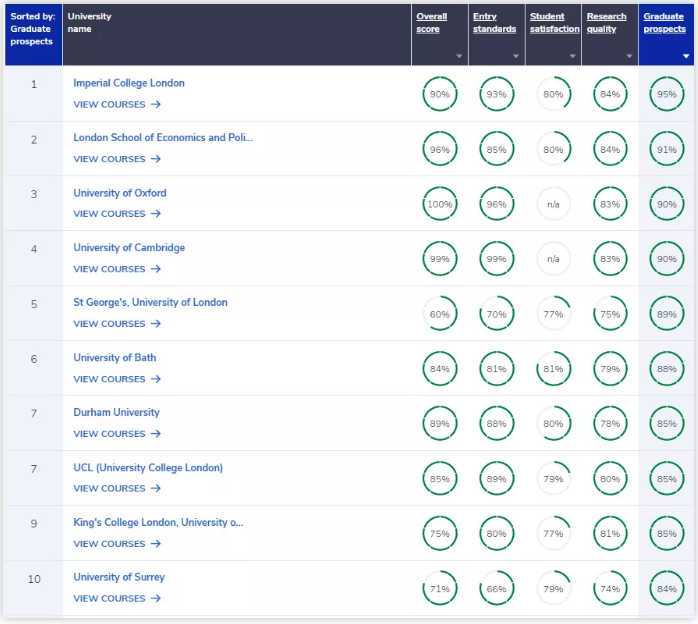Screen dimensions: 698x624
Task: Open University of Surrey link
Action: (119, 577)
